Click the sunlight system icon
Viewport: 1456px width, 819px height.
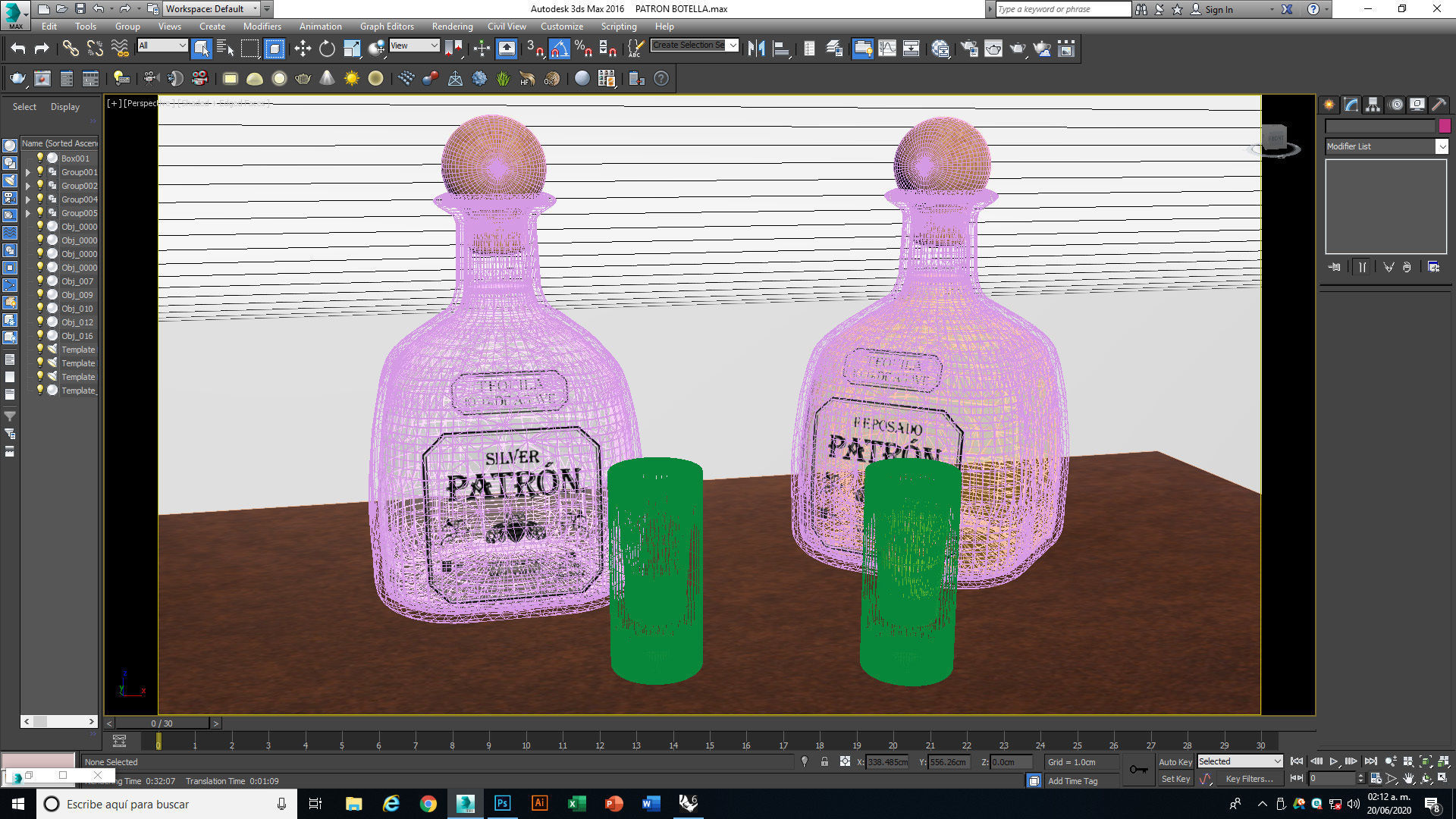pos(351,79)
